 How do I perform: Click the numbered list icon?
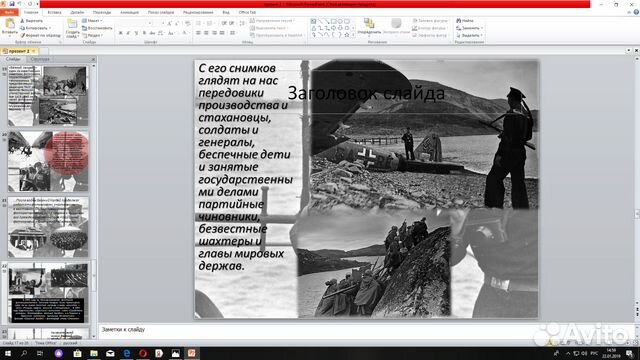(210, 24)
